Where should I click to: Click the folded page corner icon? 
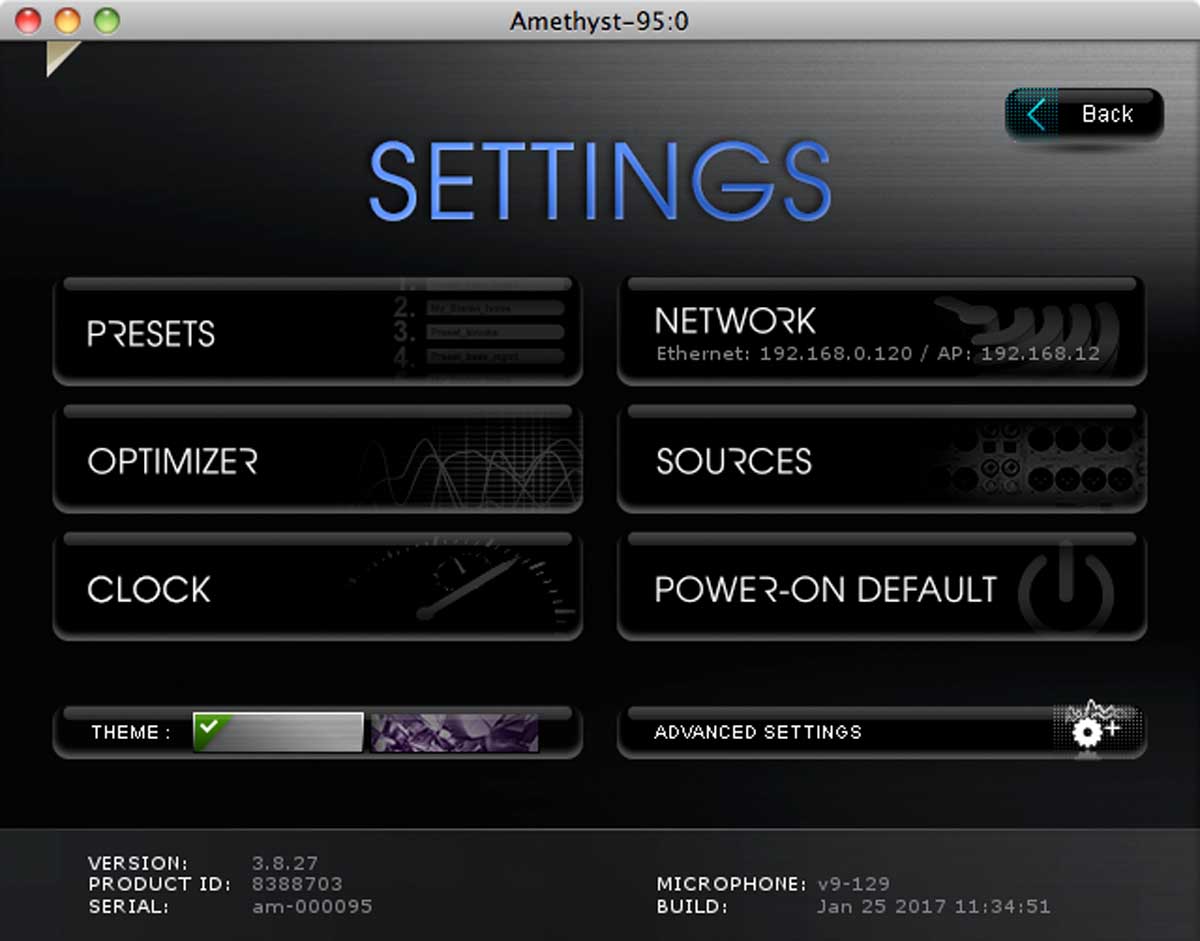pos(60,59)
